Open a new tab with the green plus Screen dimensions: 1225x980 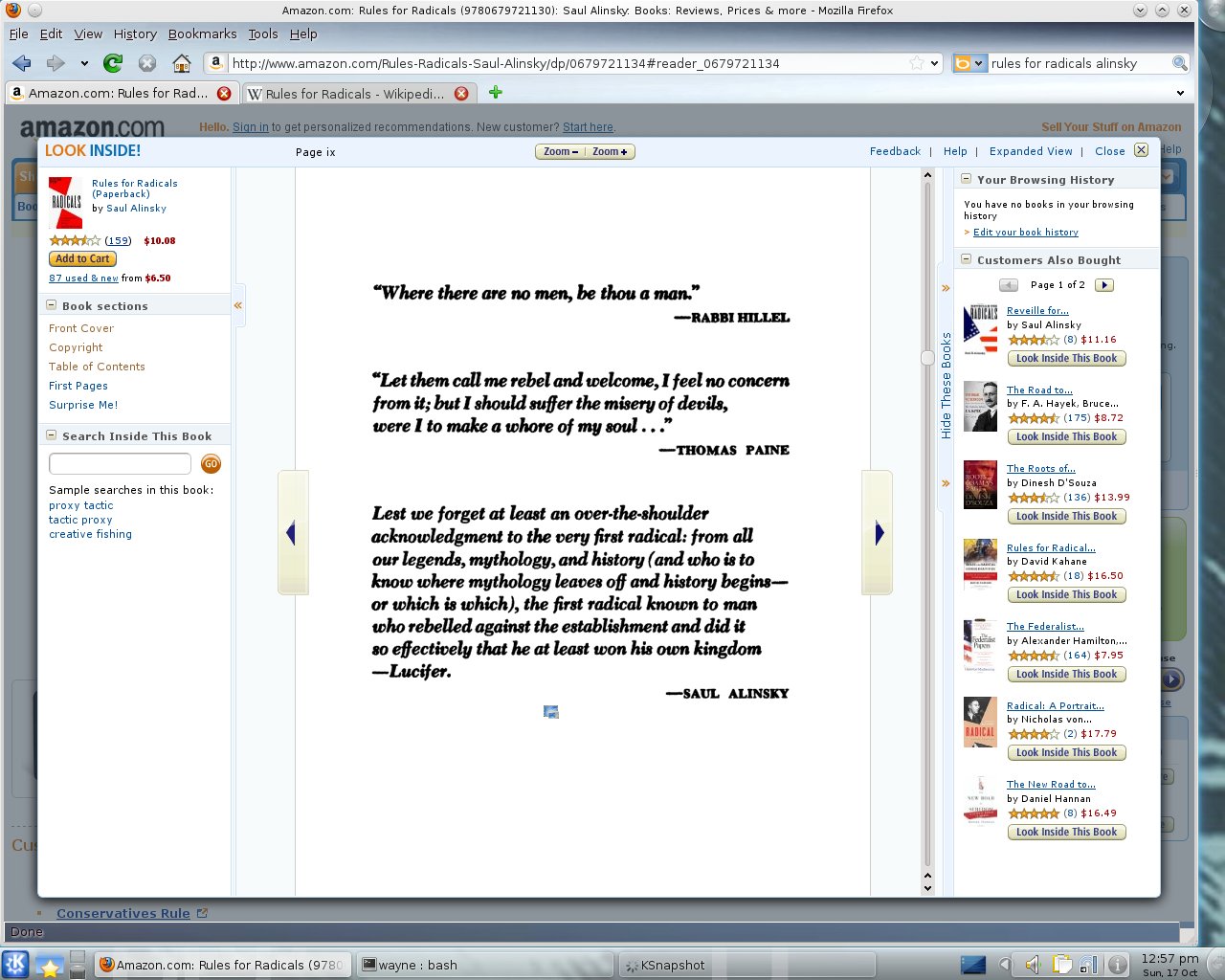(495, 93)
